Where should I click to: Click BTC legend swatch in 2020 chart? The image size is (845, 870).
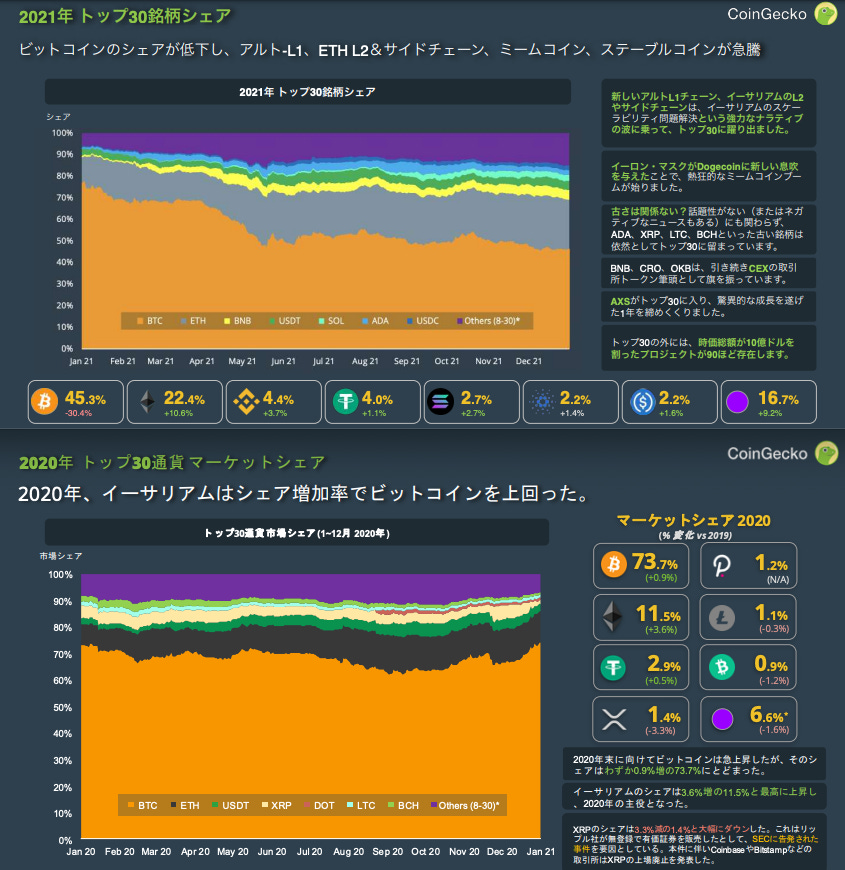(131, 805)
